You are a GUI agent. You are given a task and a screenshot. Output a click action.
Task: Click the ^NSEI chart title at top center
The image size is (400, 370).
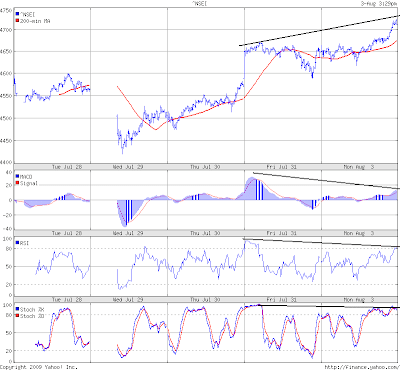coord(199,3)
